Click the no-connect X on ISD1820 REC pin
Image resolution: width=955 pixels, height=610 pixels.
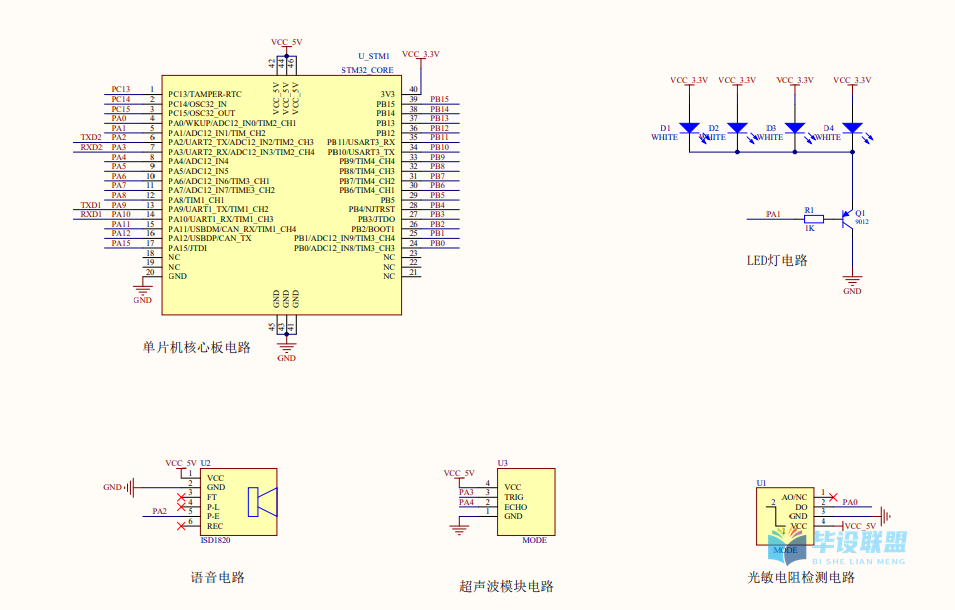181,526
